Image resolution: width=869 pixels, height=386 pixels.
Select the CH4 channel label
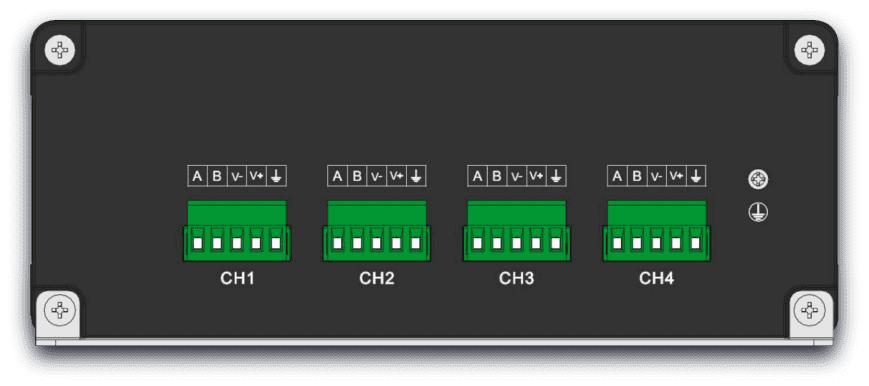[x=657, y=278]
